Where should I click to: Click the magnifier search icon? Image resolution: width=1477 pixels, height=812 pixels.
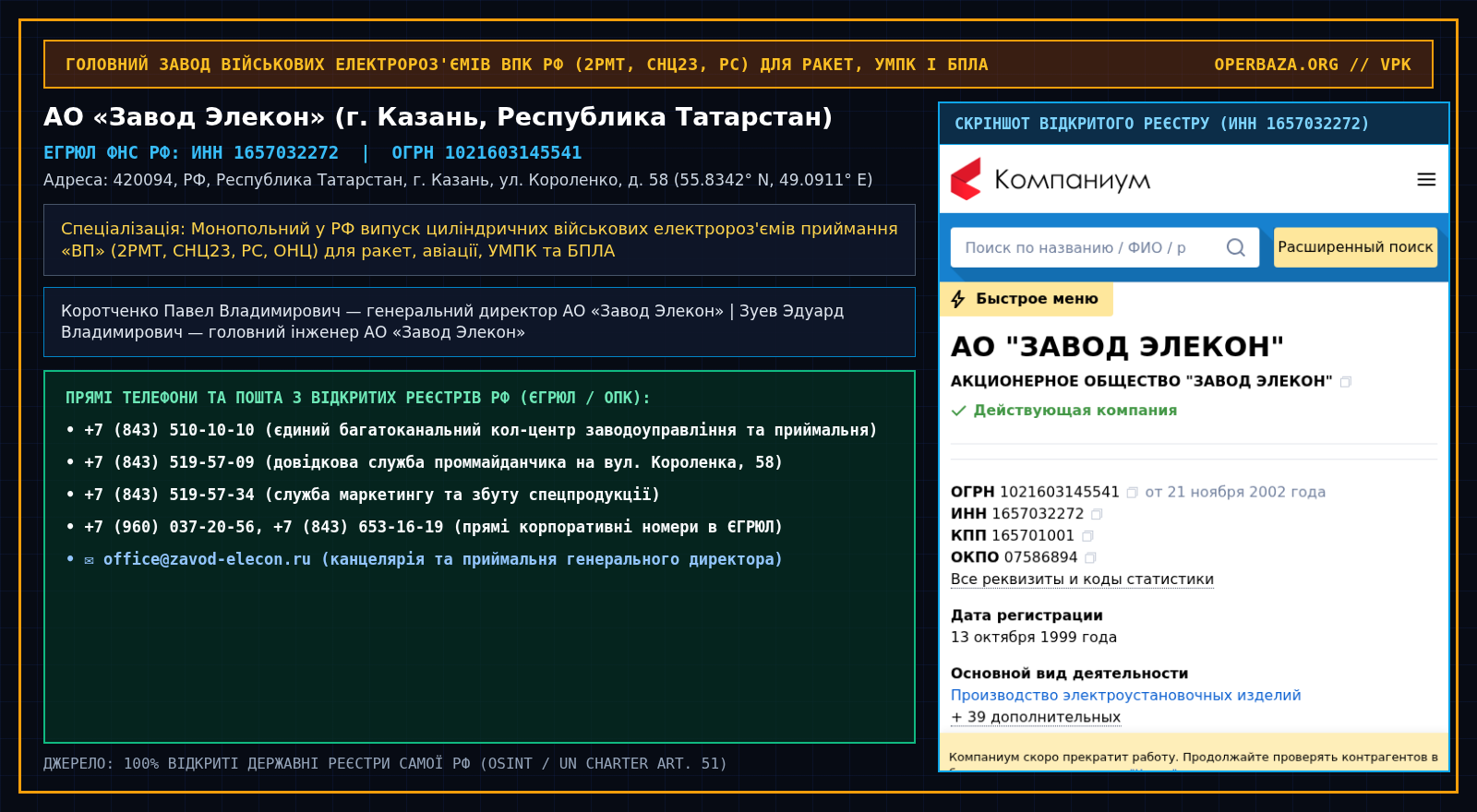(1235, 247)
